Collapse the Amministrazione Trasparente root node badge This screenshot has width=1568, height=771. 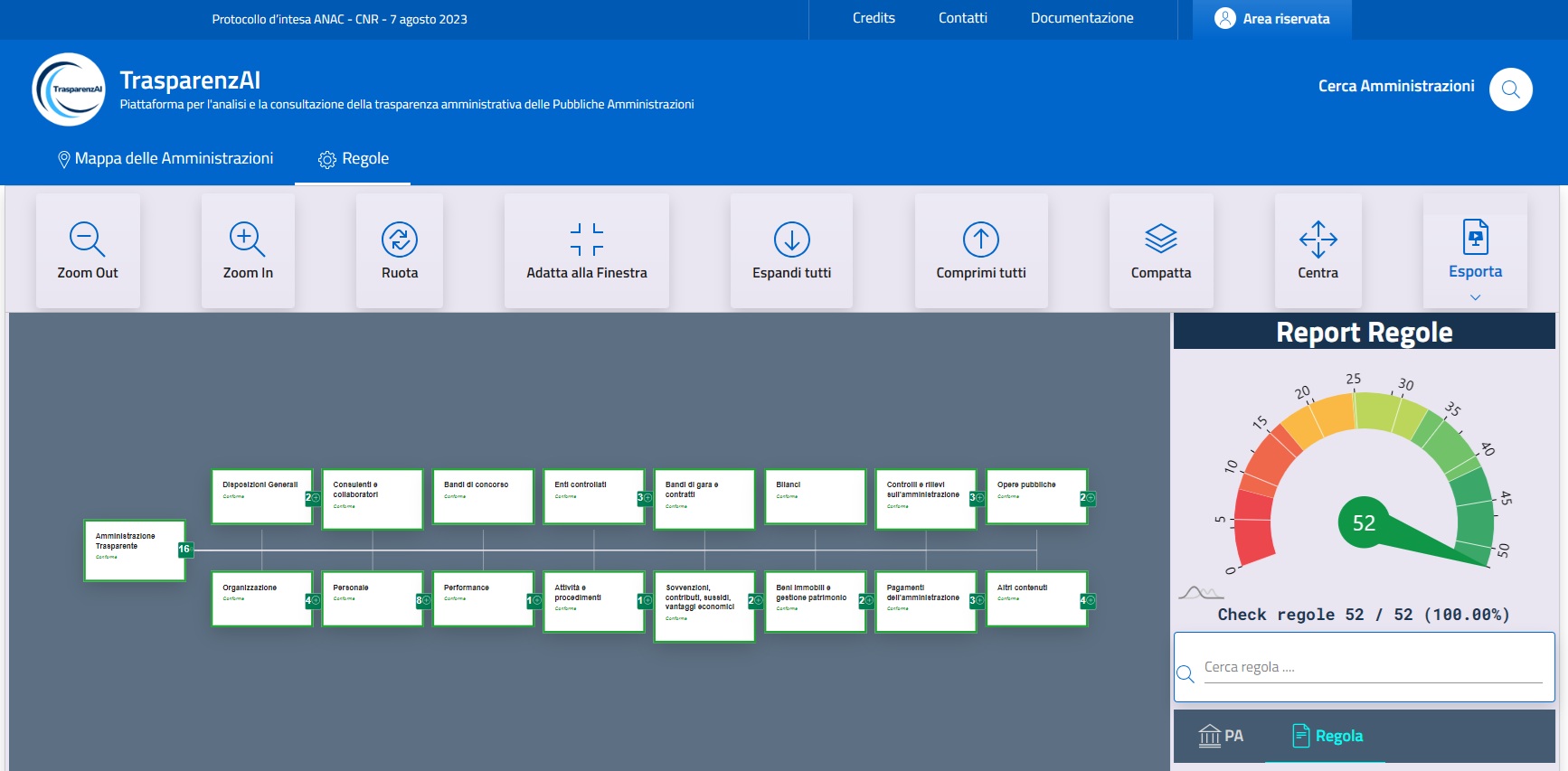click(x=184, y=549)
